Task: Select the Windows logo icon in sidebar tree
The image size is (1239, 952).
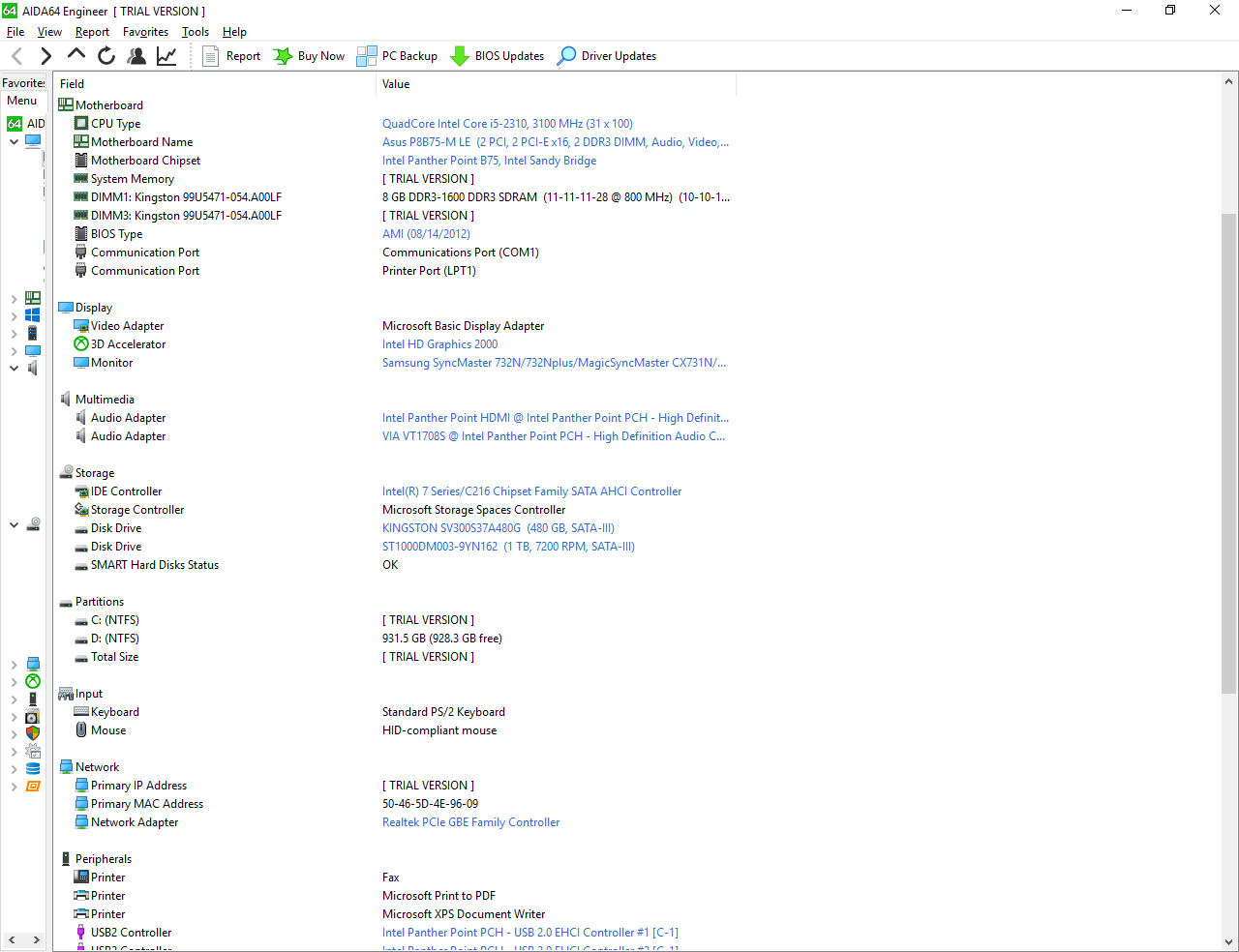Action: pyautogui.click(x=33, y=315)
